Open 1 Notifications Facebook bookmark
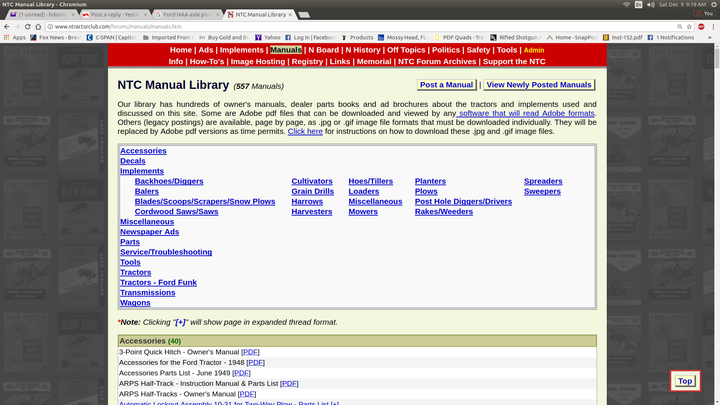 670,38
